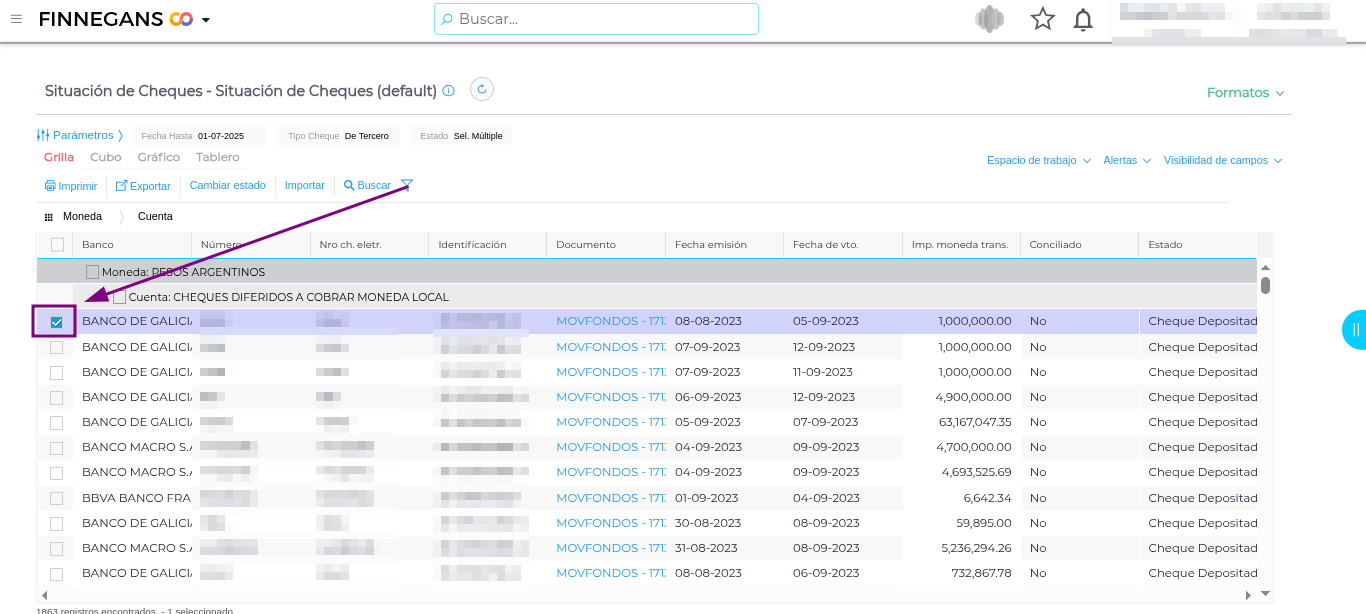Click the info icon beside report title
Screen dimensions: 1366x614
[x=449, y=91]
